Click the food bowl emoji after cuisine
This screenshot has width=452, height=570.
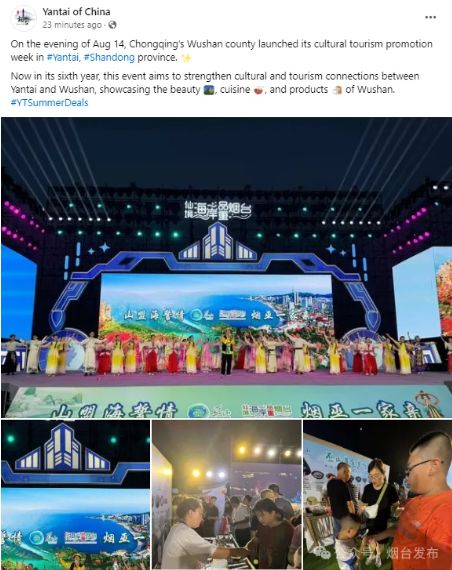pyautogui.click(x=259, y=90)
